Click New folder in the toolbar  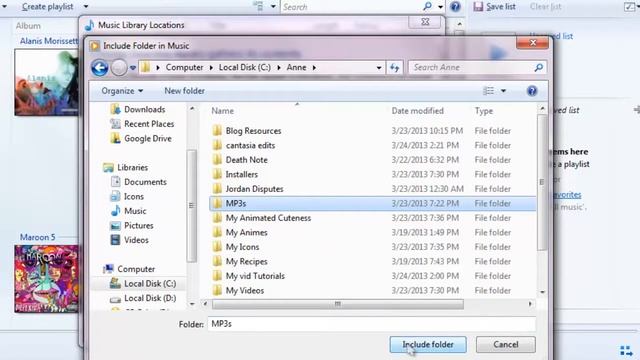(x=184, y=91)
